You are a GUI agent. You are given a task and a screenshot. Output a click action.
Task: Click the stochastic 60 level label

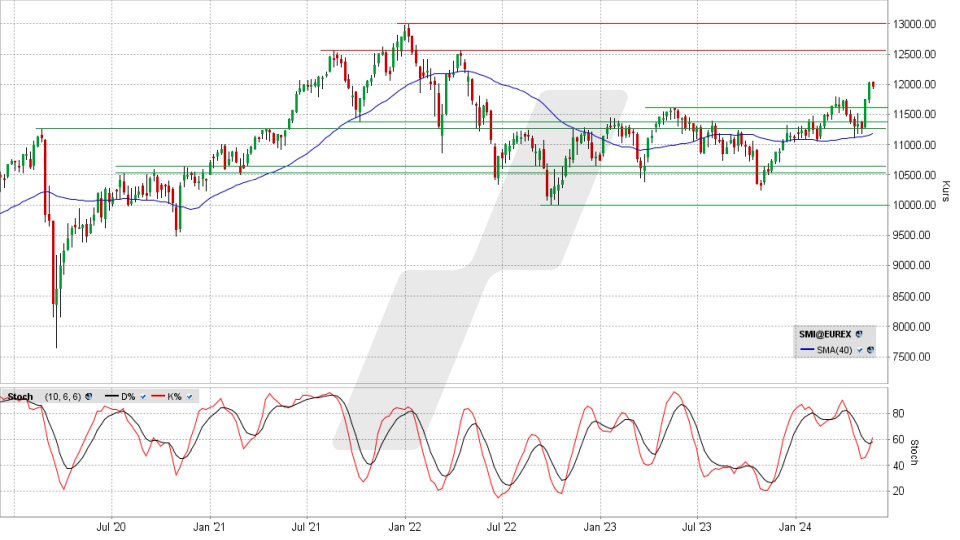point(898,440)
